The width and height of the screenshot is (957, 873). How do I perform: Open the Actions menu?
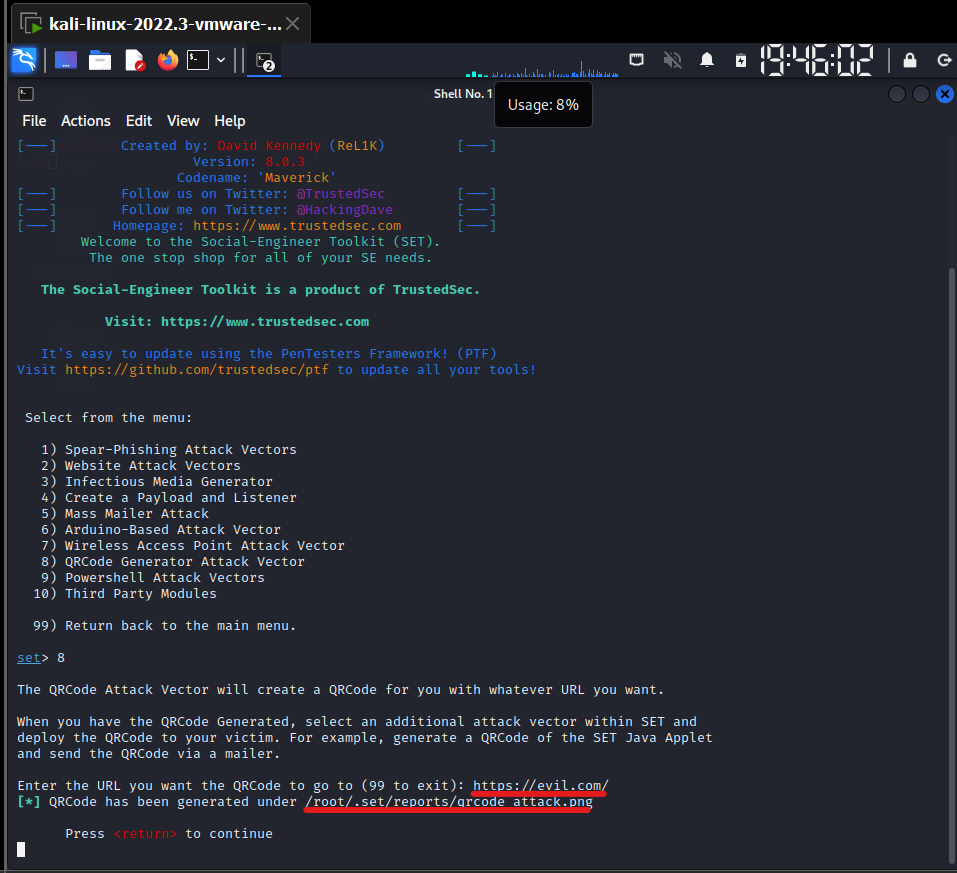click(x=86, y=120)
